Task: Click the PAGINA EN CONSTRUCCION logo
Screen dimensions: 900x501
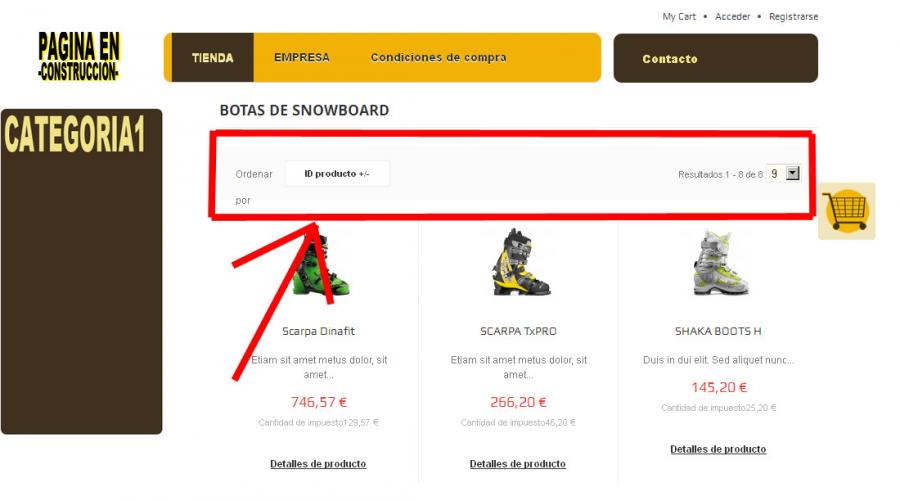Action: tap(79, 56)
